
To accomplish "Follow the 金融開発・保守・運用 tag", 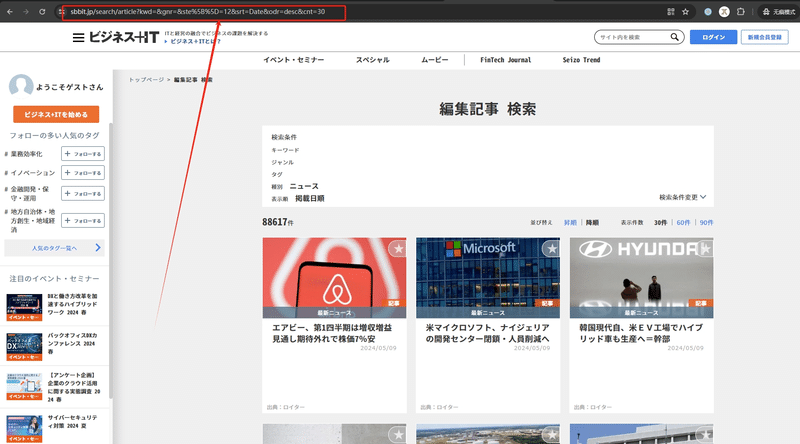I will pos(83,193).
